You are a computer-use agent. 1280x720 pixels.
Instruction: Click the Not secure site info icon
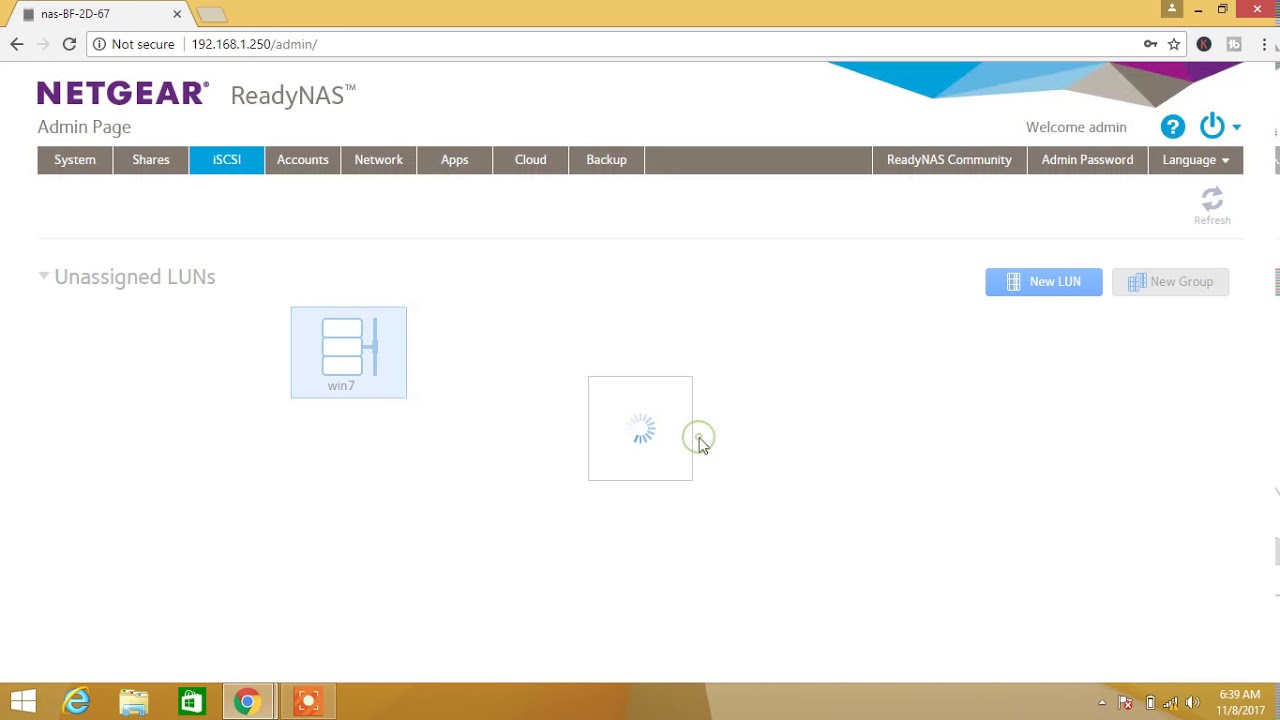(100, 44)
